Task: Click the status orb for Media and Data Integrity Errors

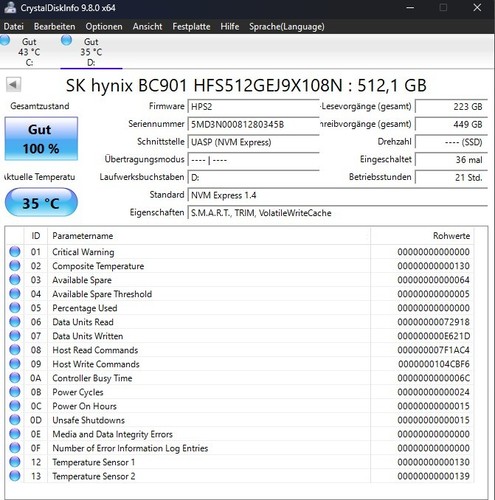Action: coord(15,434)
